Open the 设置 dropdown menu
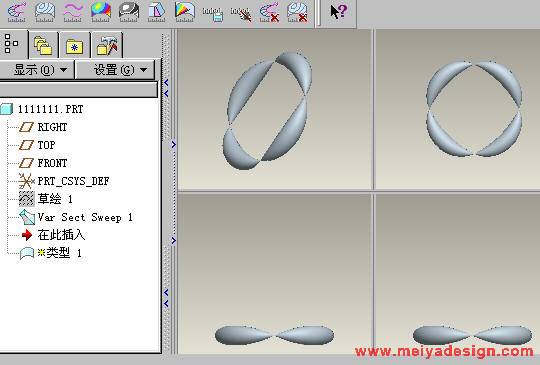Image resolution: width=540 pixels, height=365 pixels. pos(115,70)
